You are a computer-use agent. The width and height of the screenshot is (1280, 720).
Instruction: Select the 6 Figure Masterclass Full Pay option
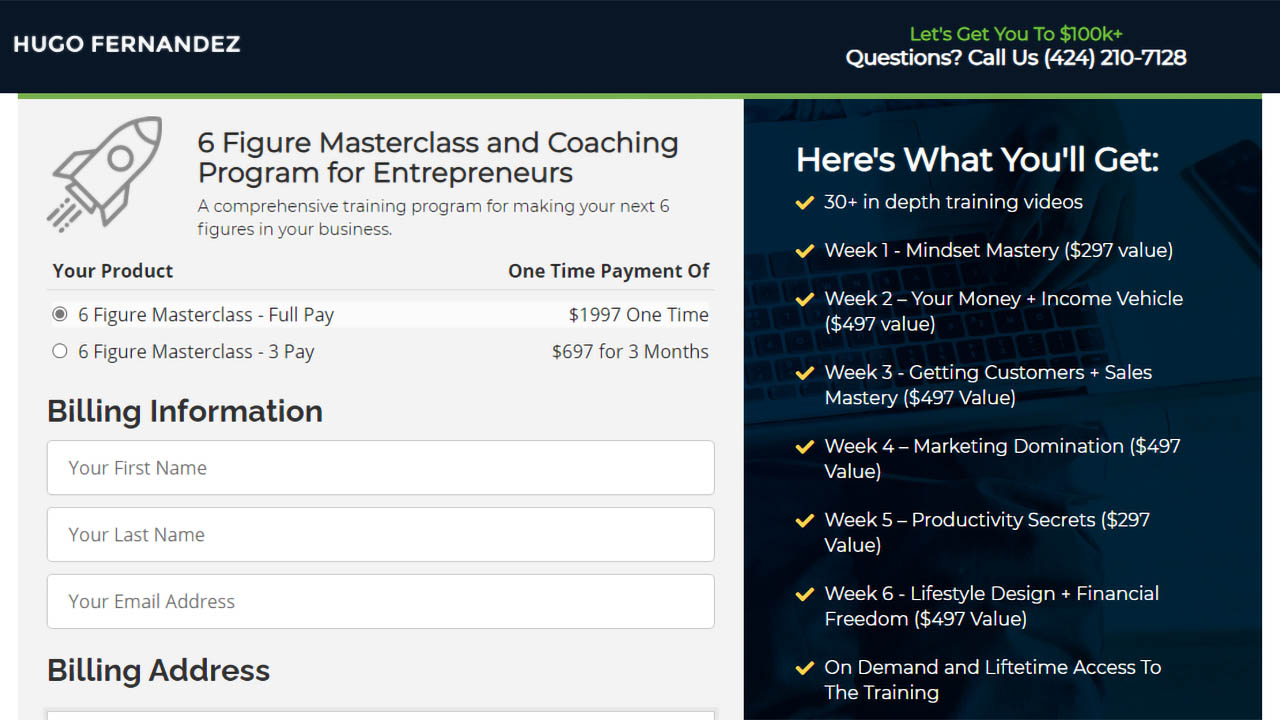(x=59, y=313)
